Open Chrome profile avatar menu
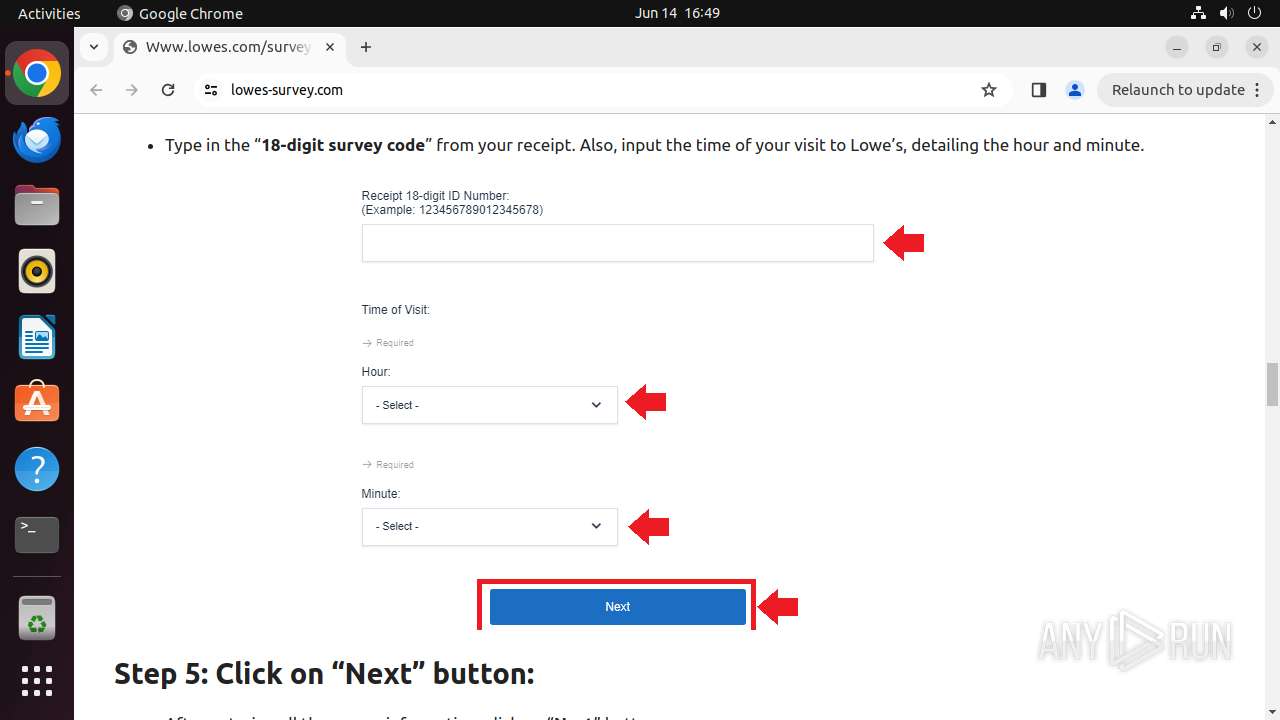 click(x=1075, y=90)
